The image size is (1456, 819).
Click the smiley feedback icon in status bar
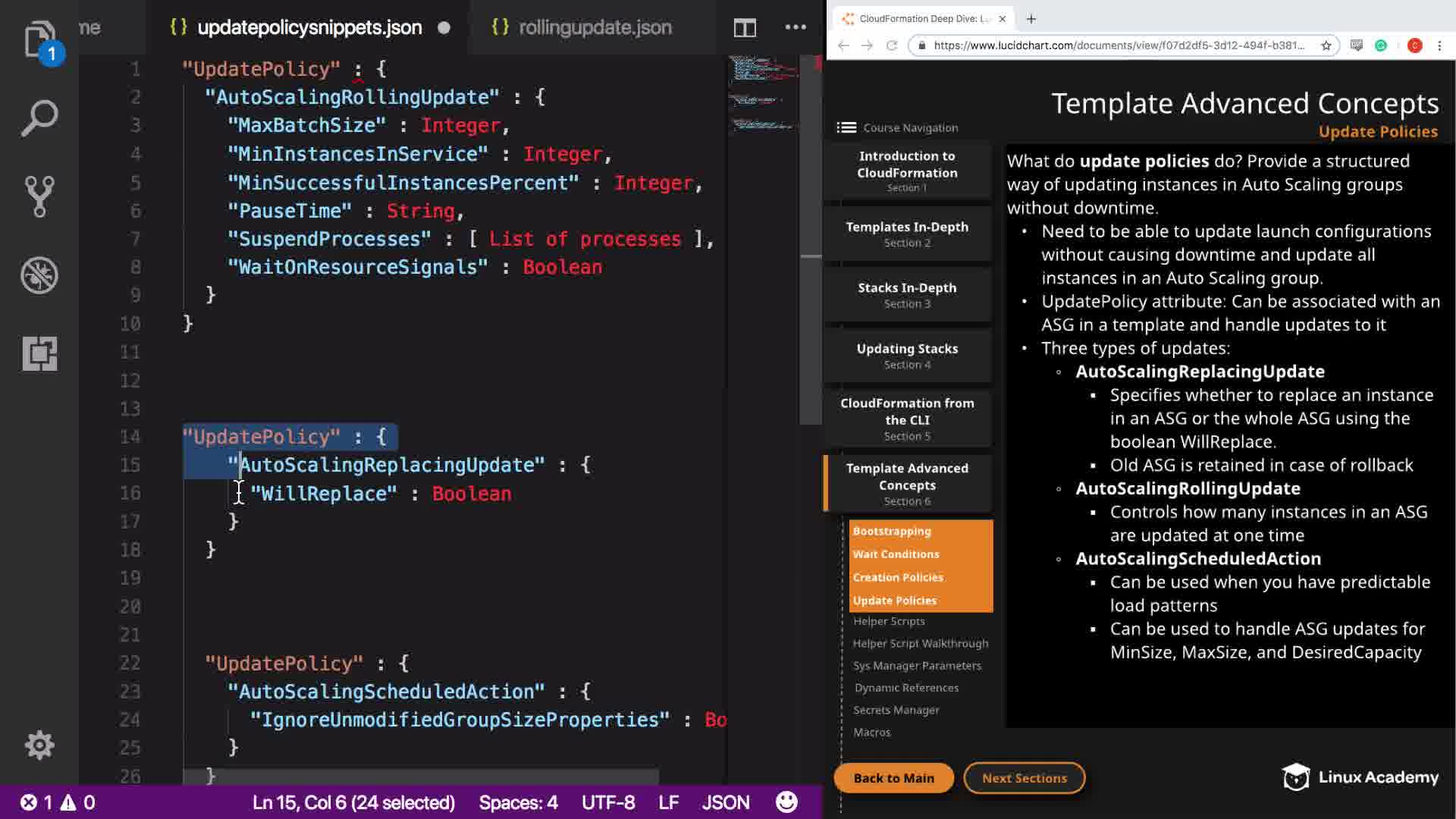point(786,802)
